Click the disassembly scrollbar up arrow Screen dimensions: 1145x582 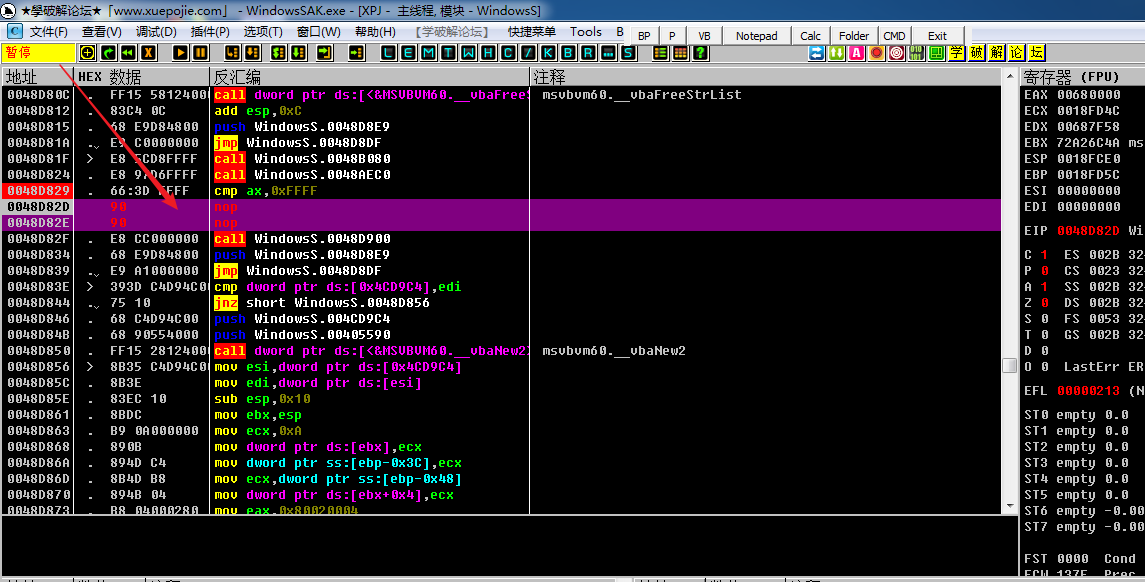point(1010,76)
